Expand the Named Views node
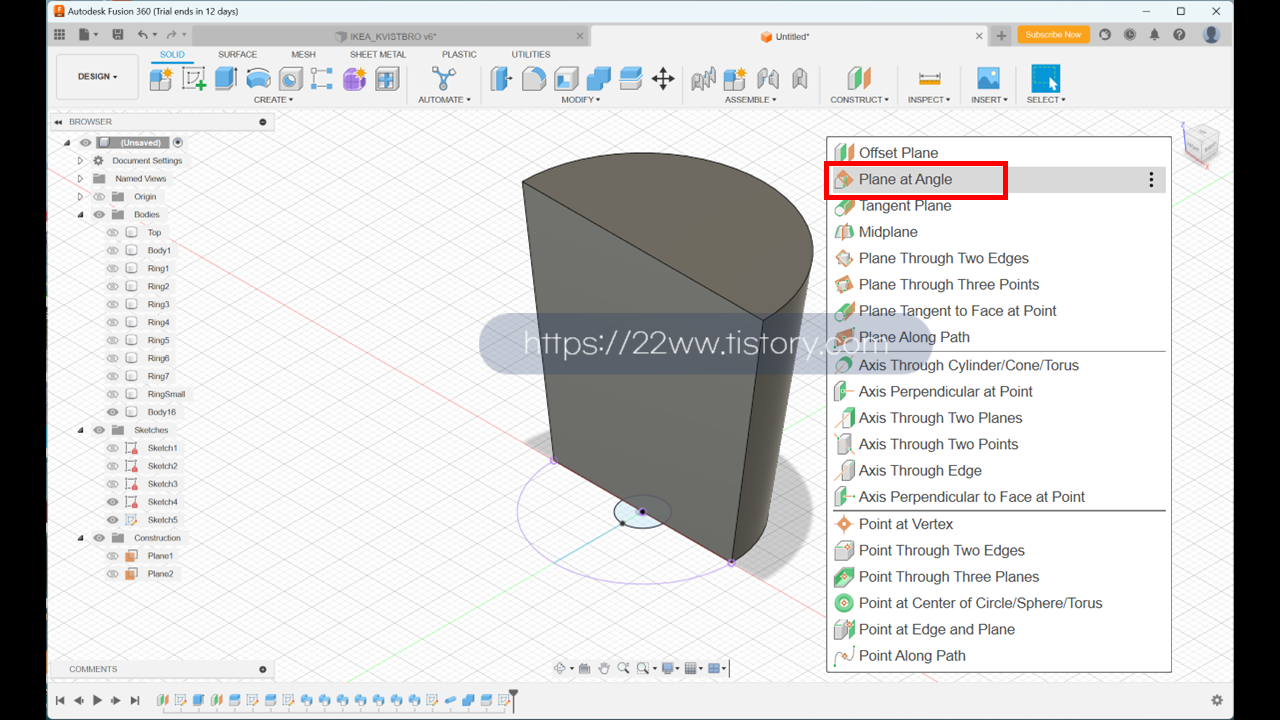The width and height of the screenshot is (1280, 720). 80,178
